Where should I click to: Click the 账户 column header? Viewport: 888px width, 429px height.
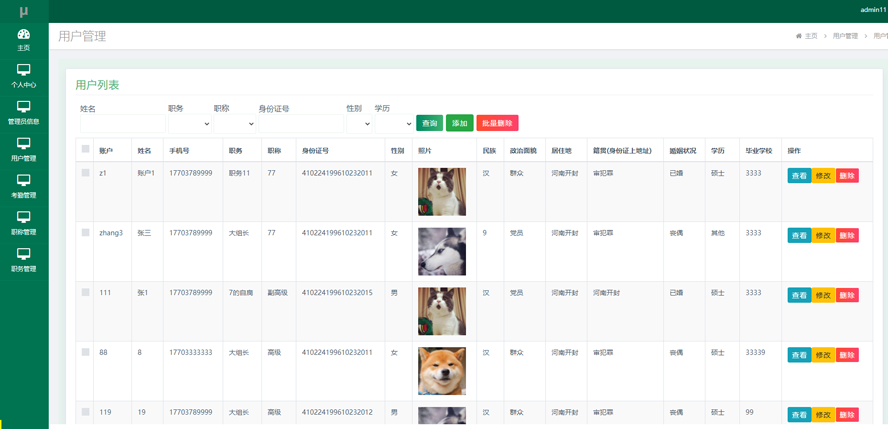106,151
